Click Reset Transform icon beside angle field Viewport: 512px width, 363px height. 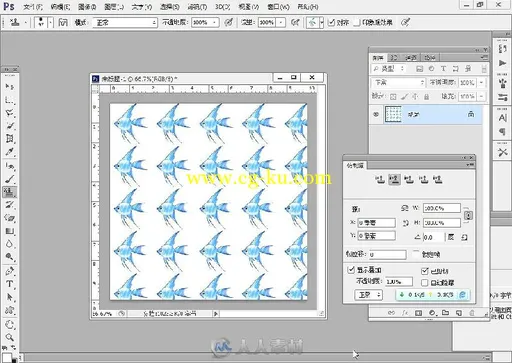[464, 237]
